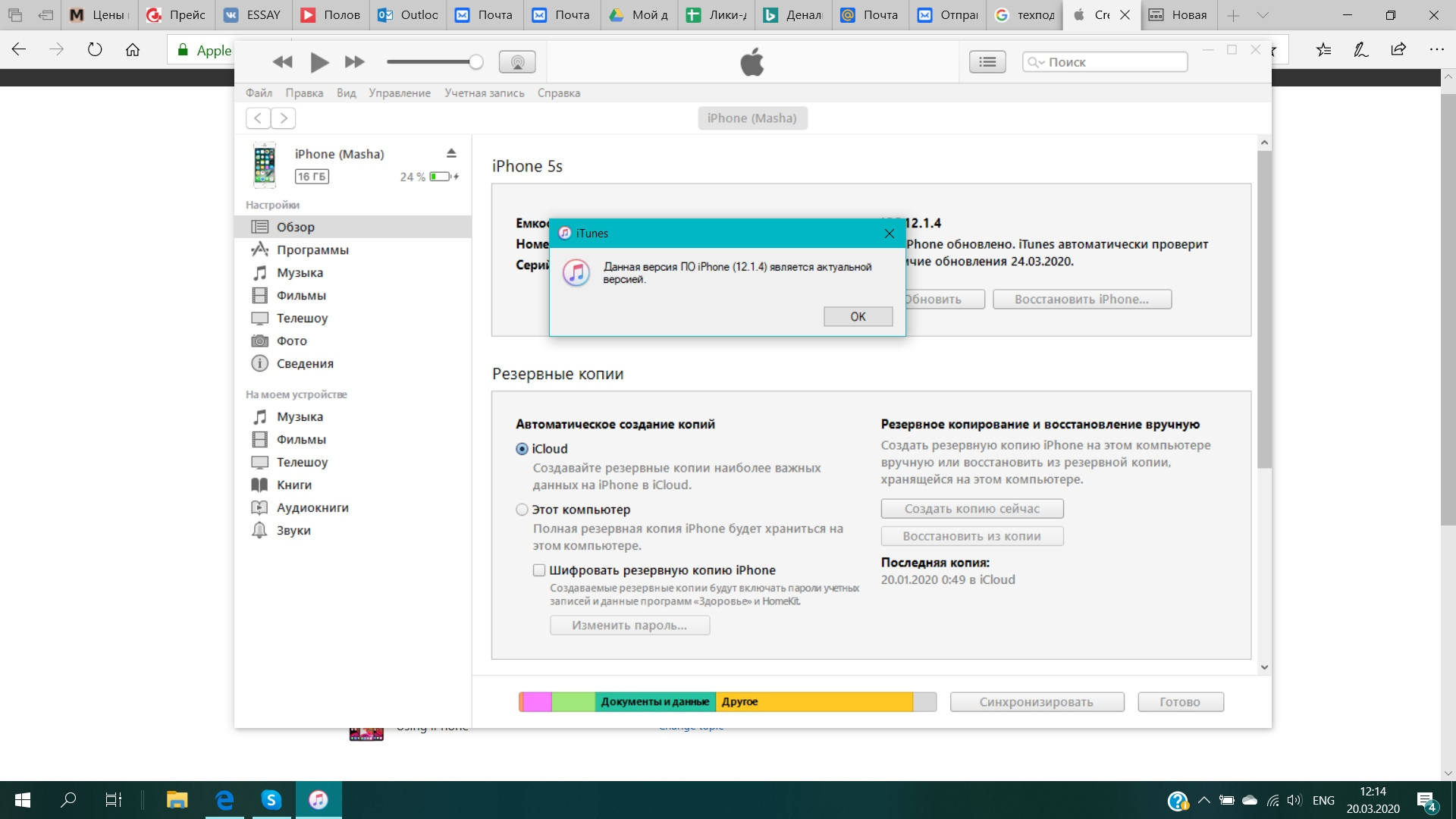Open Обзор in the settings sidebar
Image resolution: width=1456 pixels, height=819 pixels.
353,227
